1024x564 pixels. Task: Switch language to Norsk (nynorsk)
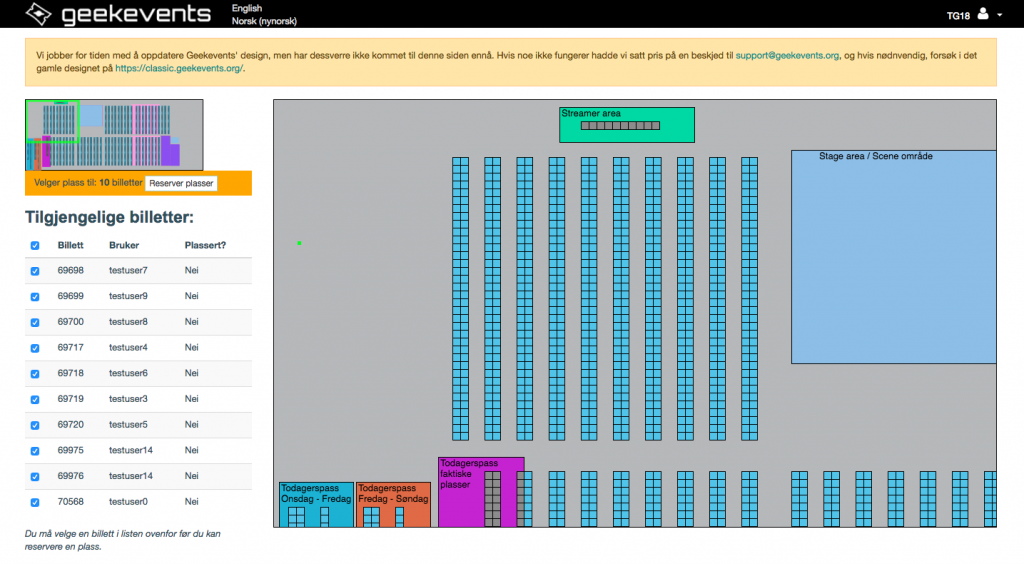pyautogui.click(x=264, y=21)
